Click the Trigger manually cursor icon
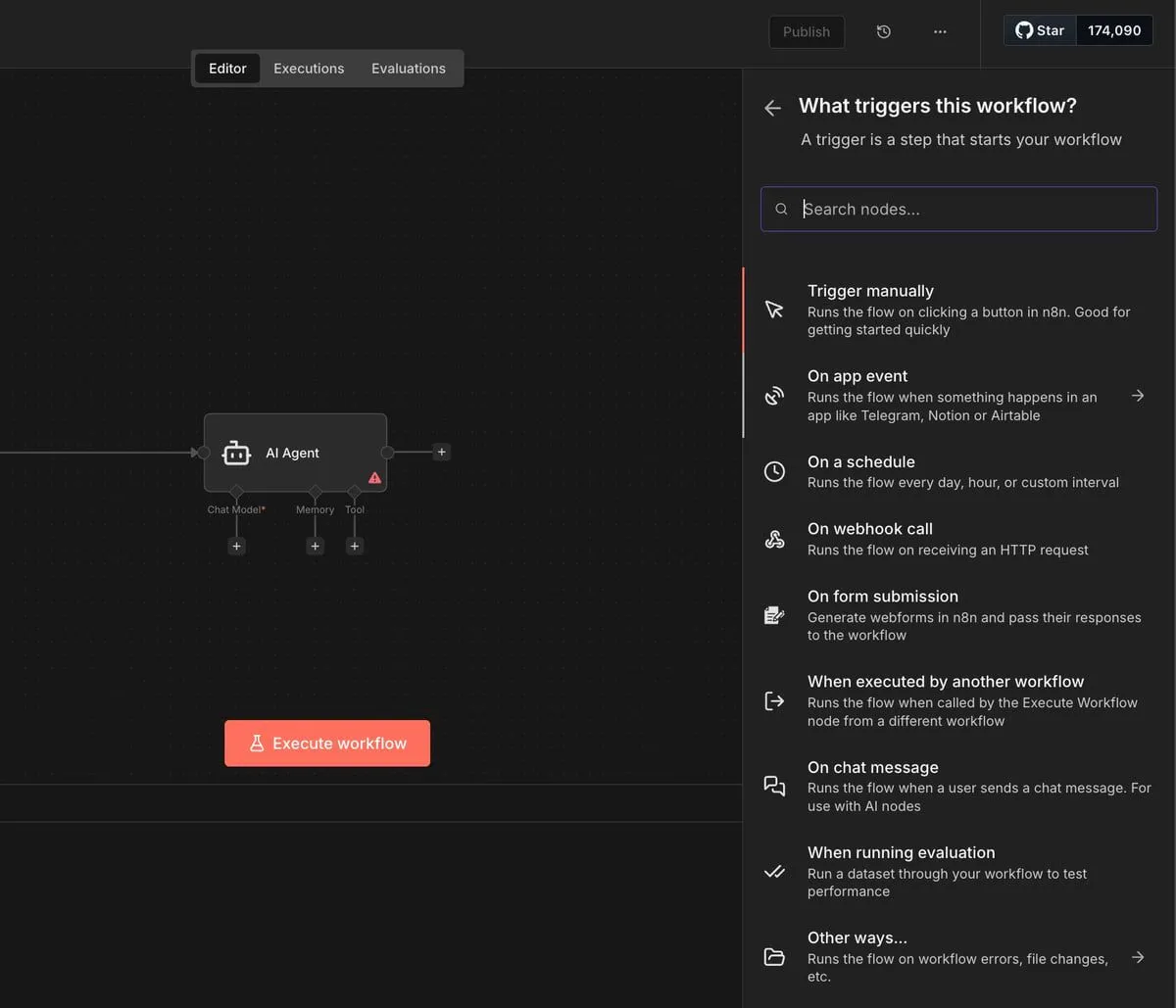The image size is (1176, 1008). click(774, 310)
